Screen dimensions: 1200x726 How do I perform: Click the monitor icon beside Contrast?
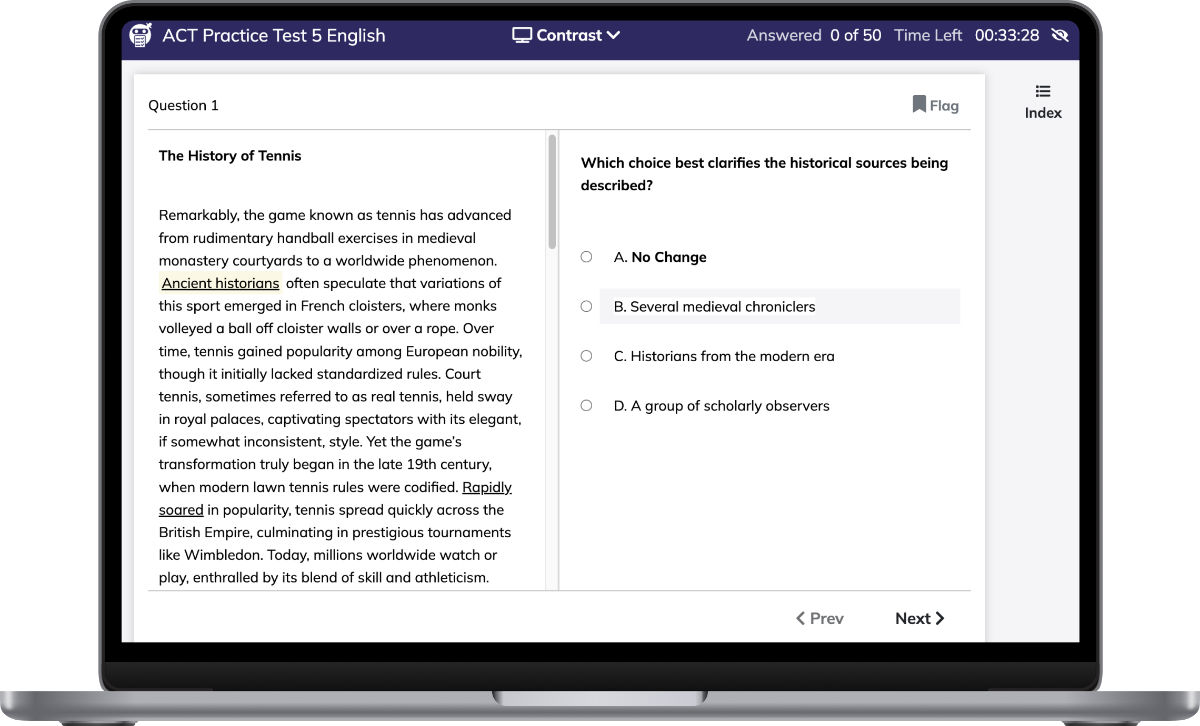click(x=522, y=35)
